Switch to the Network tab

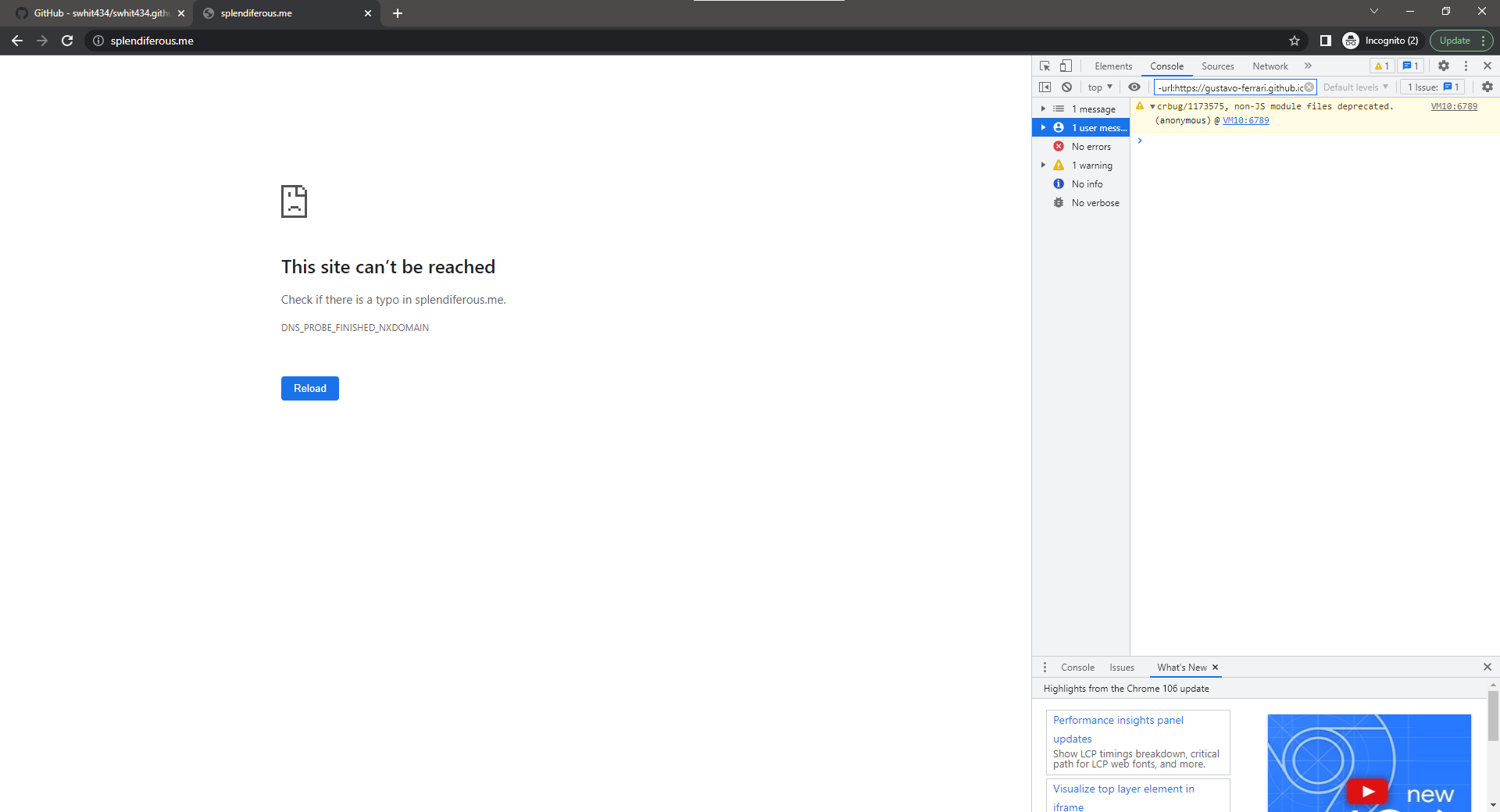(x=1270, y=66)
